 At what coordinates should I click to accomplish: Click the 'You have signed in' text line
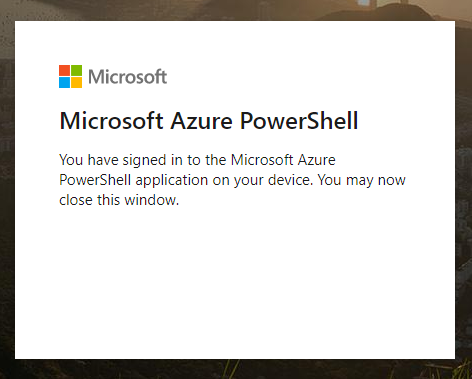click(197, 160)
